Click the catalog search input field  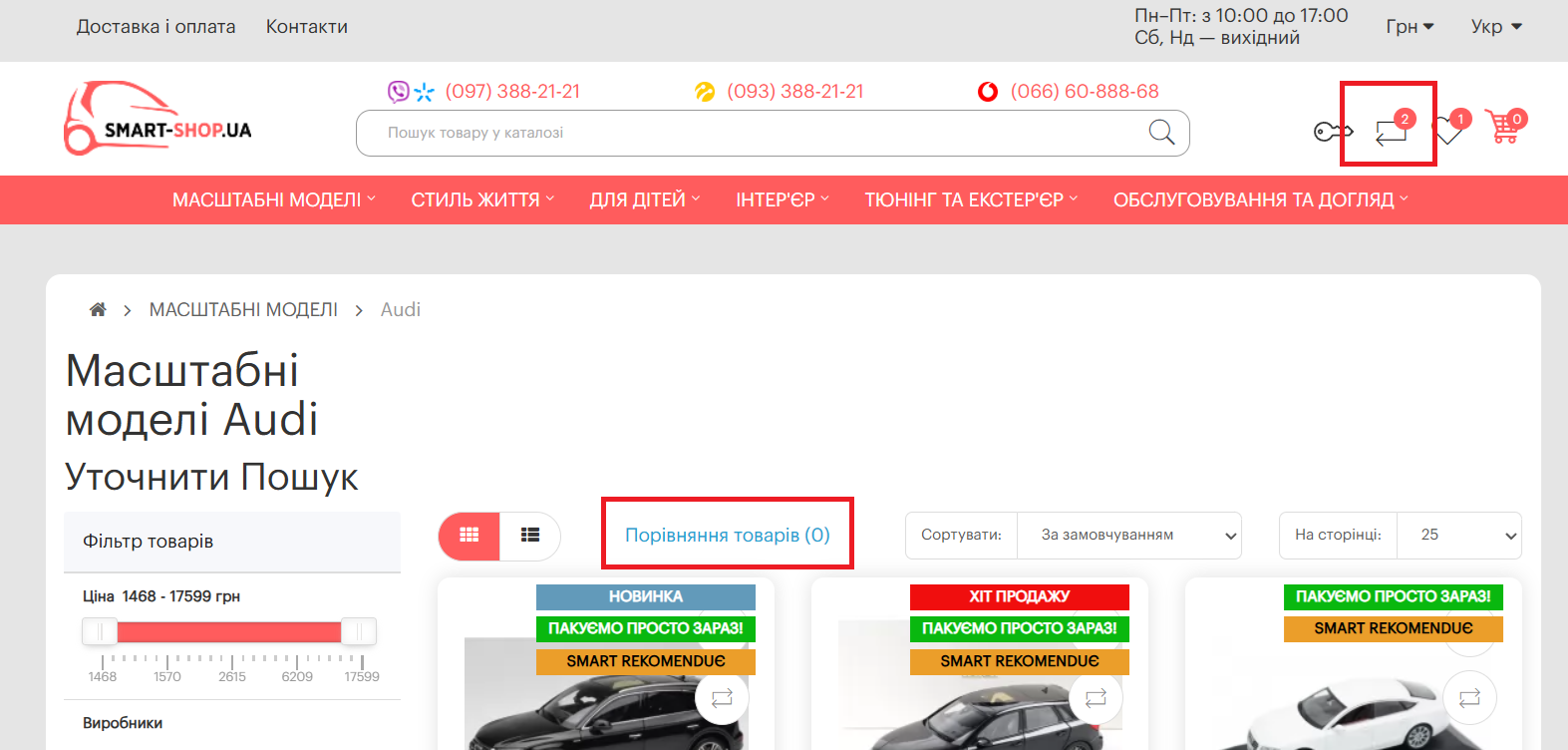point(748,133)
